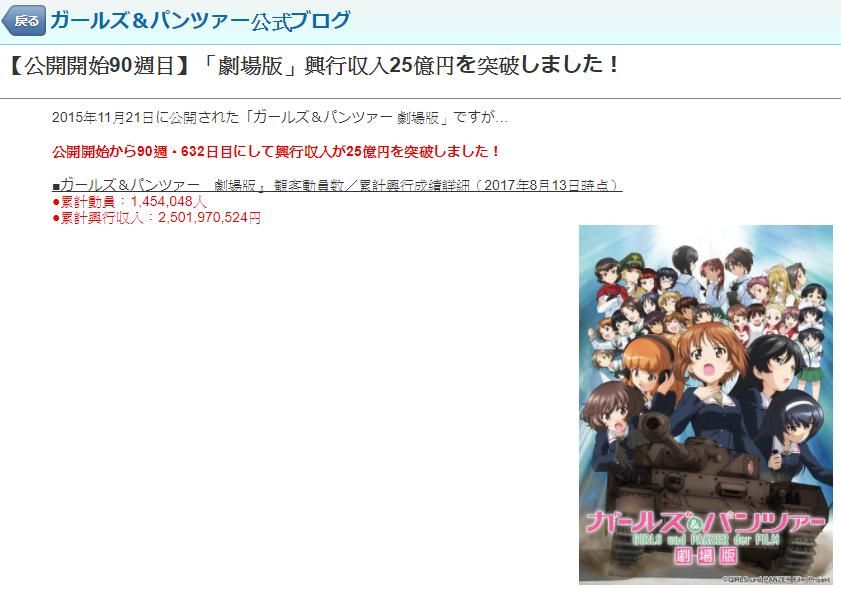Screen dimensions: 841x589
Task: Open the ガールズ&パンツァー公式ブログ header title
Action: pos(200,20)
